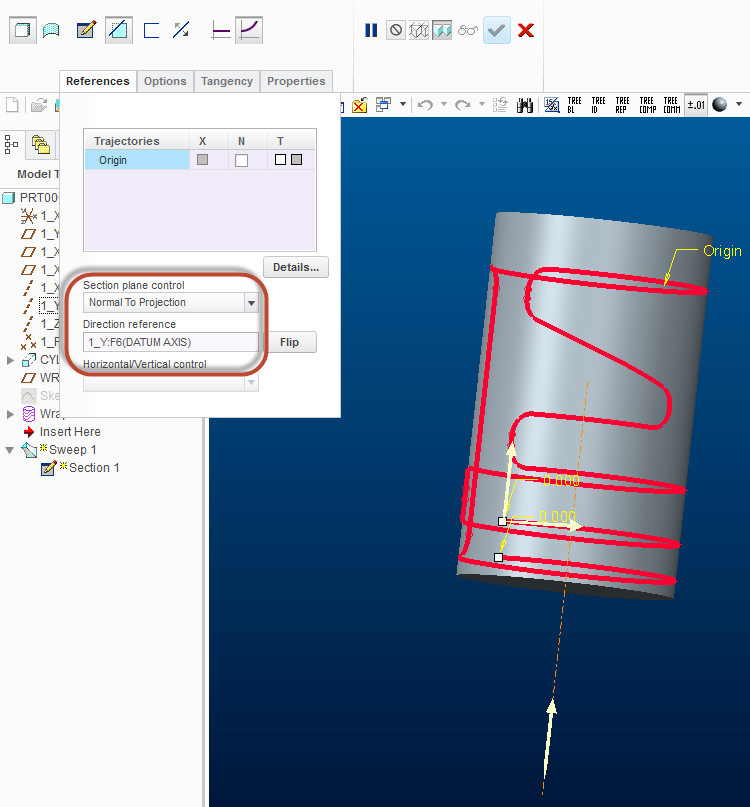Cancel the sweep with the red X
Image resolution: width=750 pixels, height=807 pixels.
tap(526, 30)
